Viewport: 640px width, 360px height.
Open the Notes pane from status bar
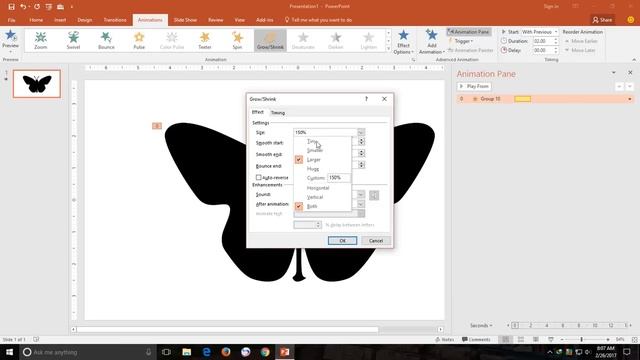click(x=445, y=339)
